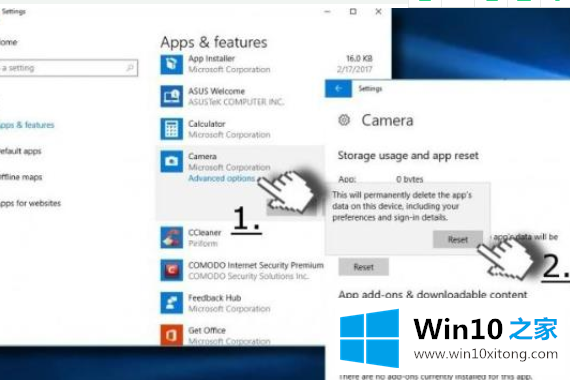
Task: Minimize the Settings window
Action: [328, 12]
